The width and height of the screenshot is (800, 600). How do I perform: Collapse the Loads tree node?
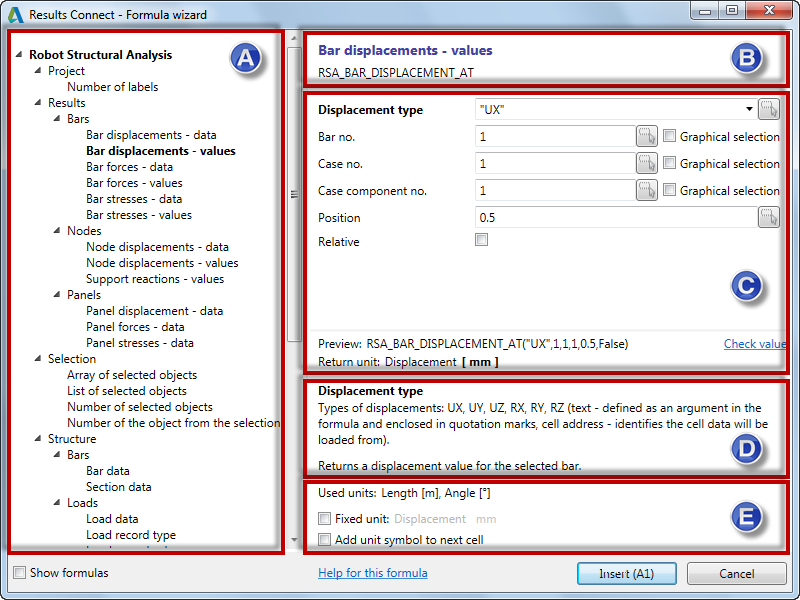(57, 503)
